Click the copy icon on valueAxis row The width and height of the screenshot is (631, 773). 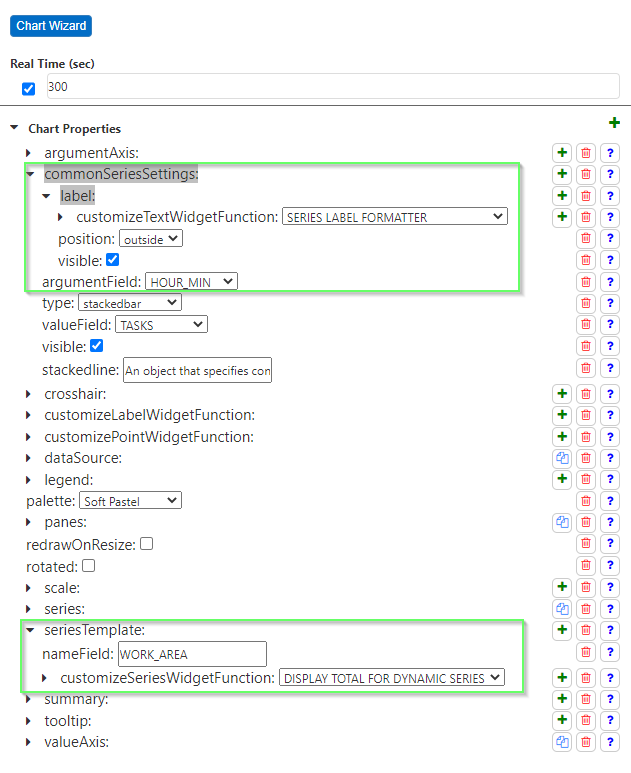[562, 742]
